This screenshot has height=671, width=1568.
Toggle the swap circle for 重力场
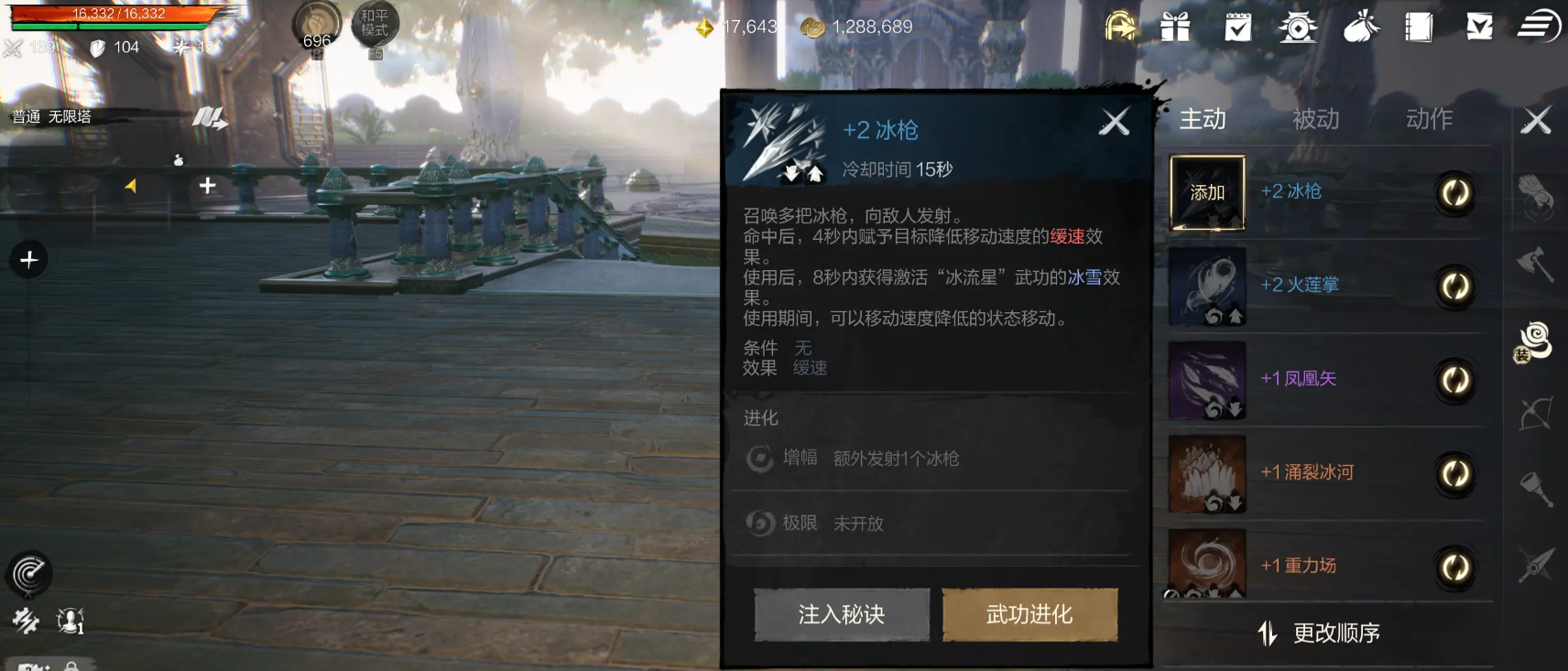point(1455,568)
